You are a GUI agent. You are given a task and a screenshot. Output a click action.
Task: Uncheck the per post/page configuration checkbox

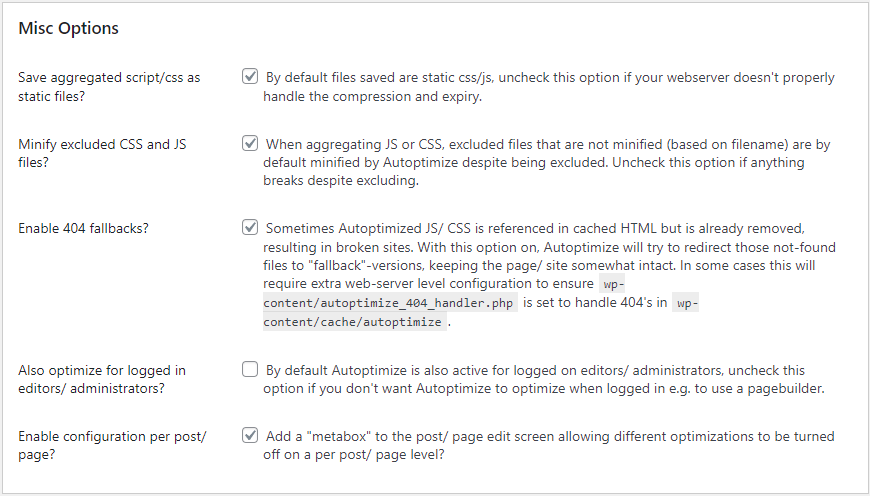pos(250,436)
